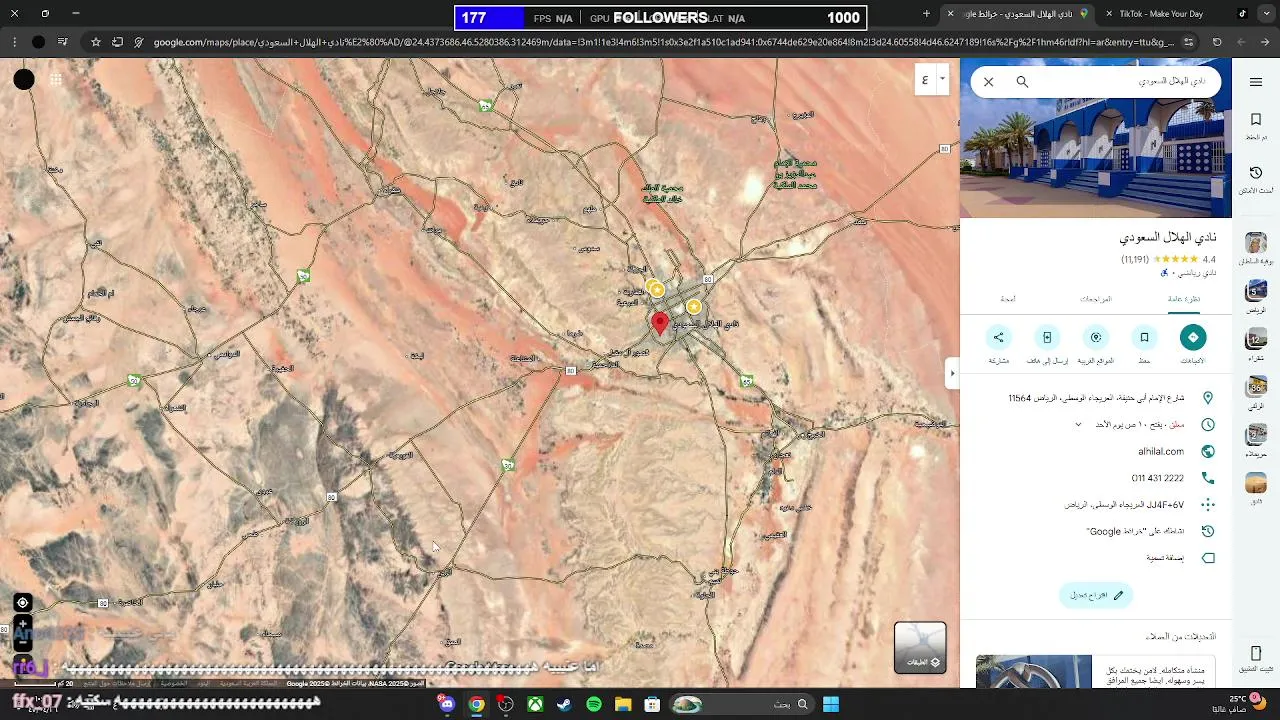Click the add label tag icon
This screenshot has width=1280, height=720.
point(1208,558)
